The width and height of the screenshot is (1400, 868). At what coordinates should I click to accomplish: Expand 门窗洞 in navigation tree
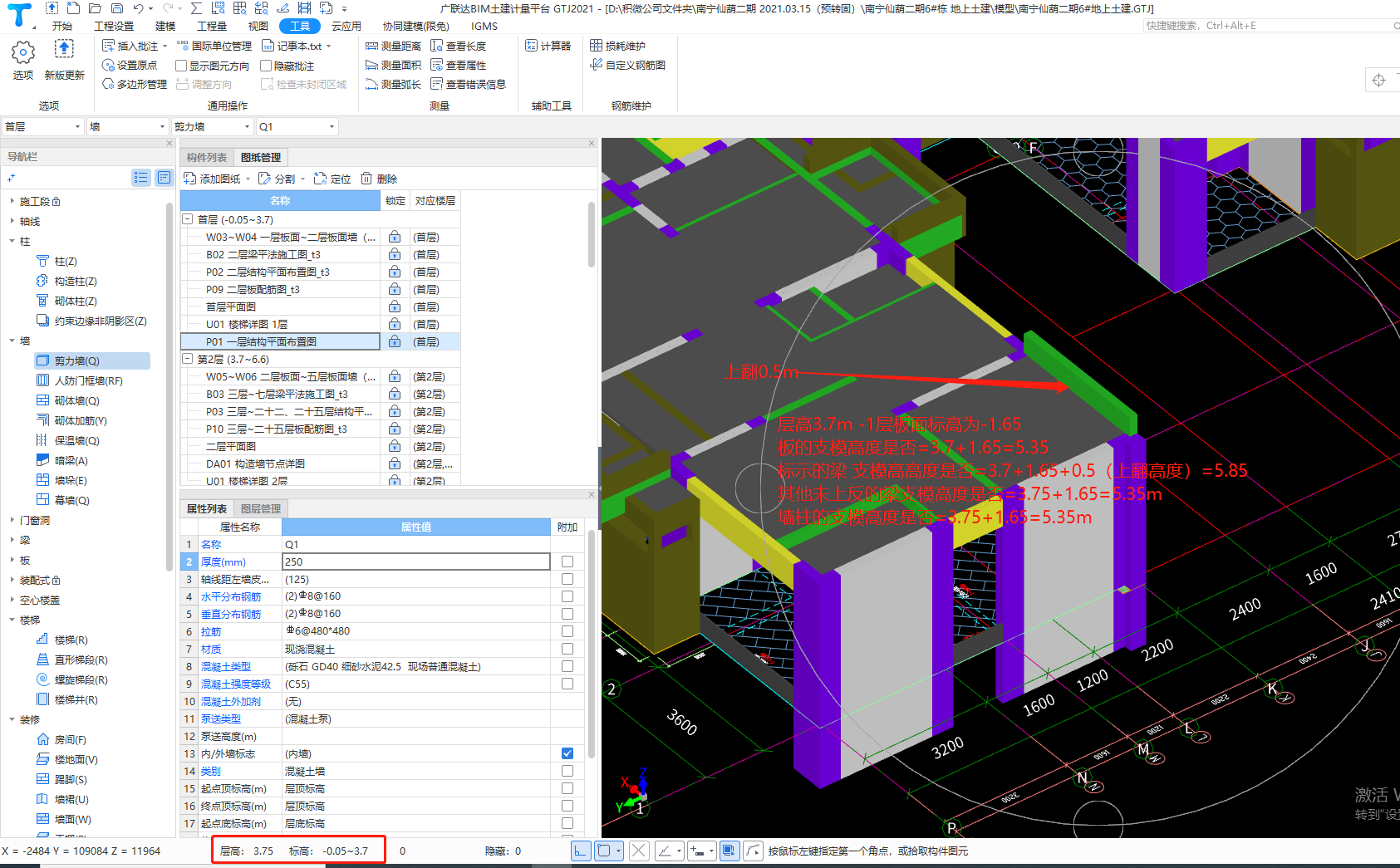[x=12, y=520]
